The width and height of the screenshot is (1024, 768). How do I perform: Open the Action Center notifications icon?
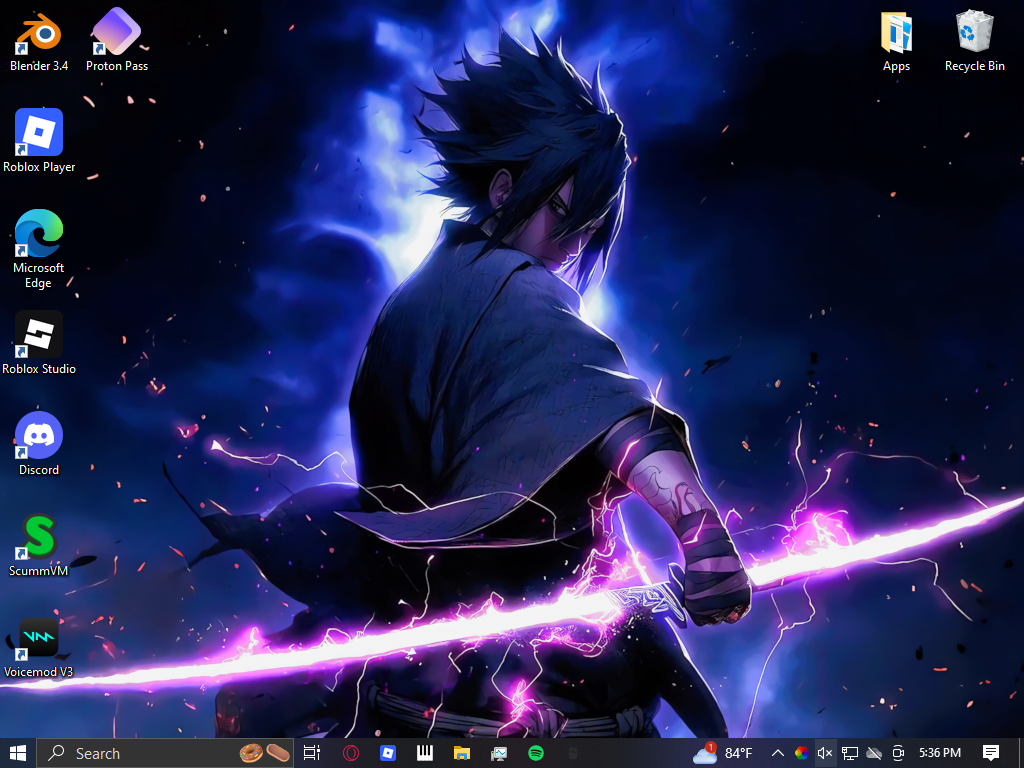point(991,753)
